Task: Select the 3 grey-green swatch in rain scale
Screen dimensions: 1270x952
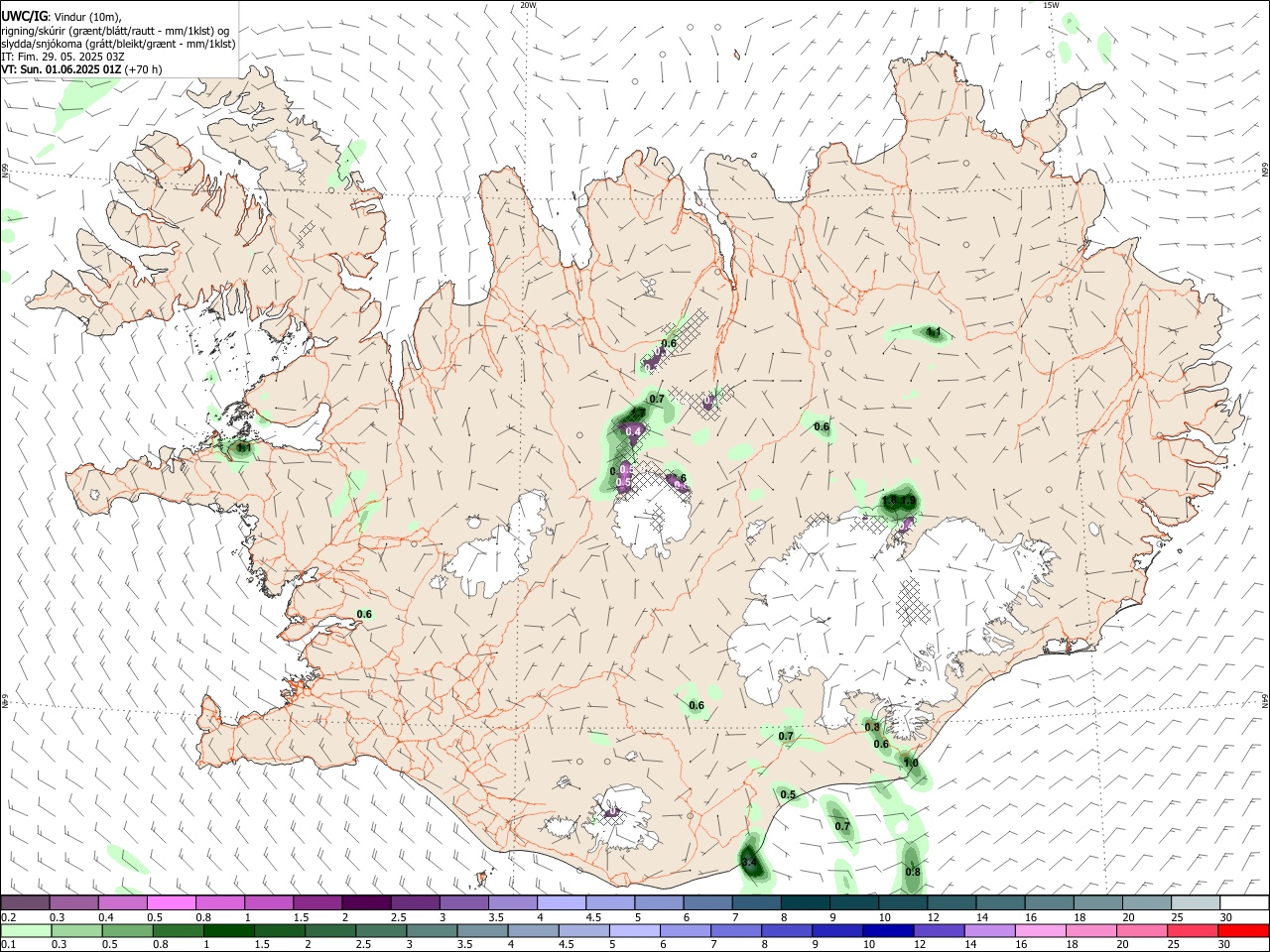Action: (432, 931)
